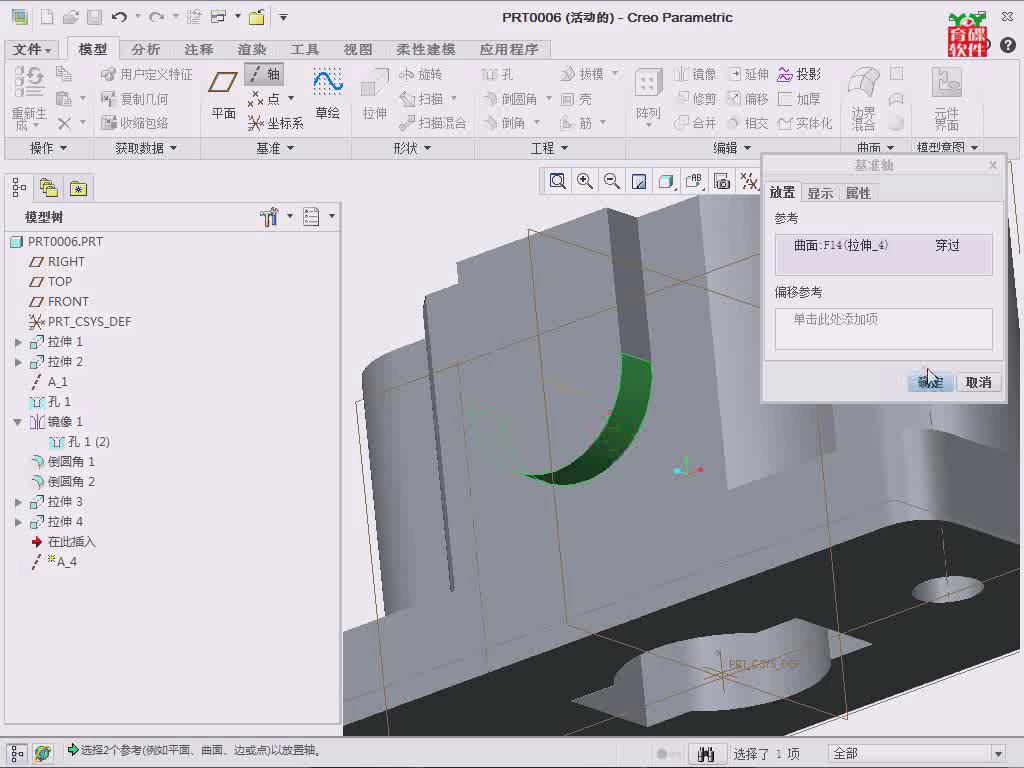The height and width of the screenshot is (768, 1024).
Task: Click the refit zoom icon in graphics toolbar
Action: [557, 181]
